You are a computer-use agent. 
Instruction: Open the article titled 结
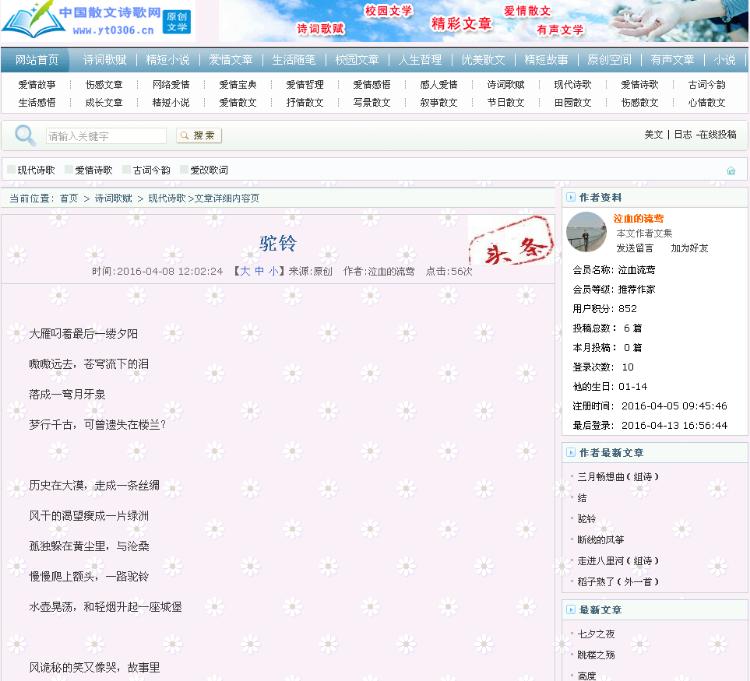[582, 498]
